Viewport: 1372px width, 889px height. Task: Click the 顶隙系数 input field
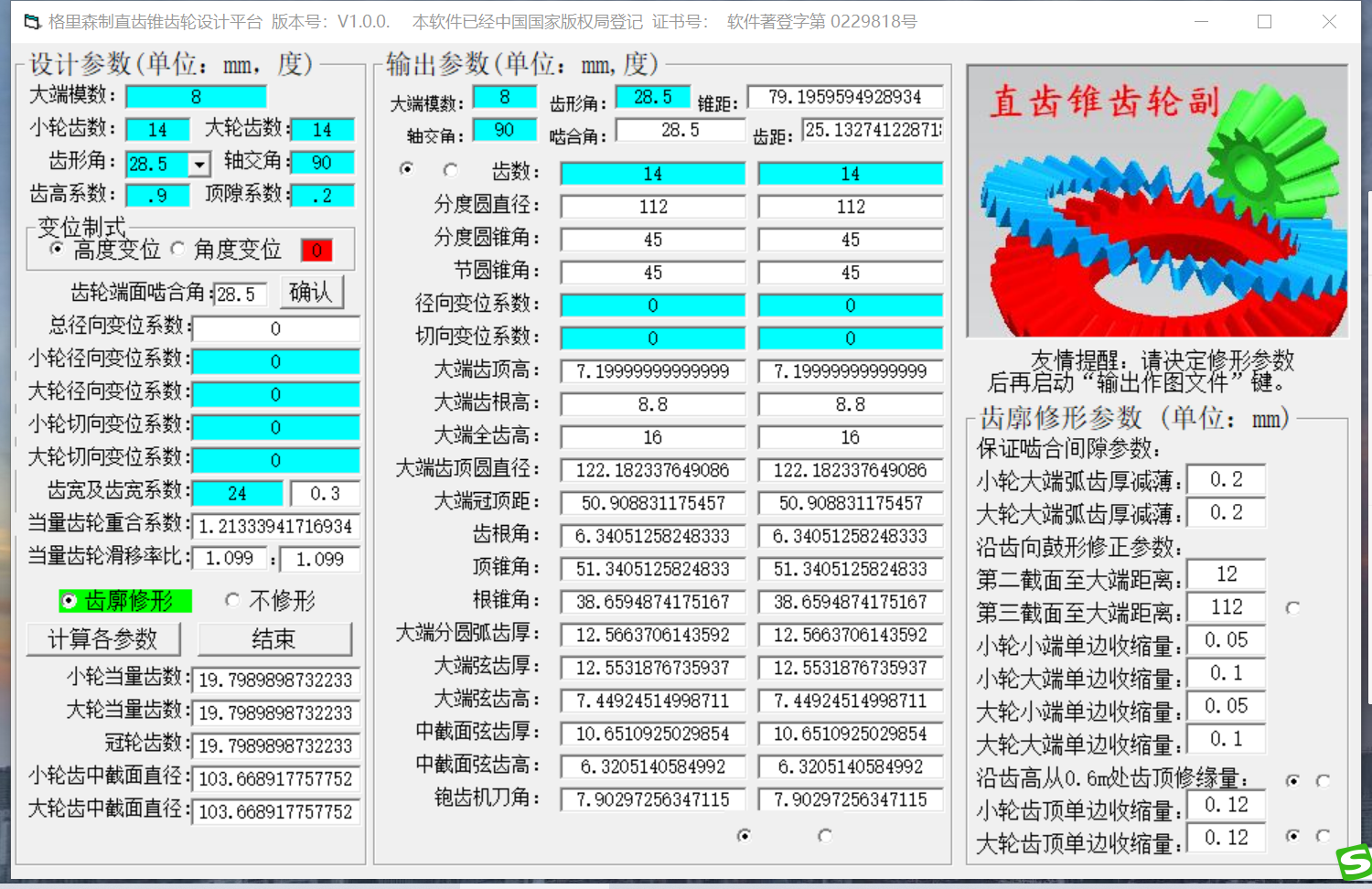[322, 196]
